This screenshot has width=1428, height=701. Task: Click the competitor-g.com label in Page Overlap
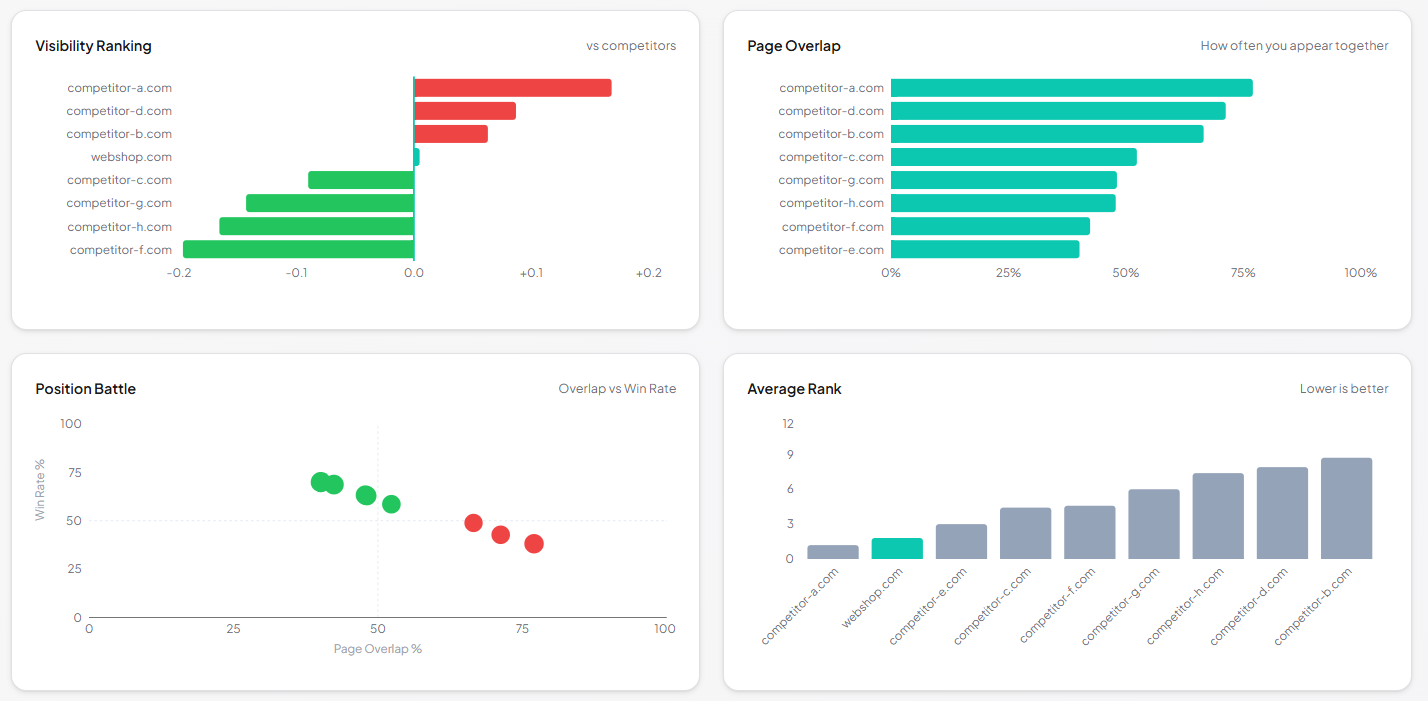click(830, 179)
